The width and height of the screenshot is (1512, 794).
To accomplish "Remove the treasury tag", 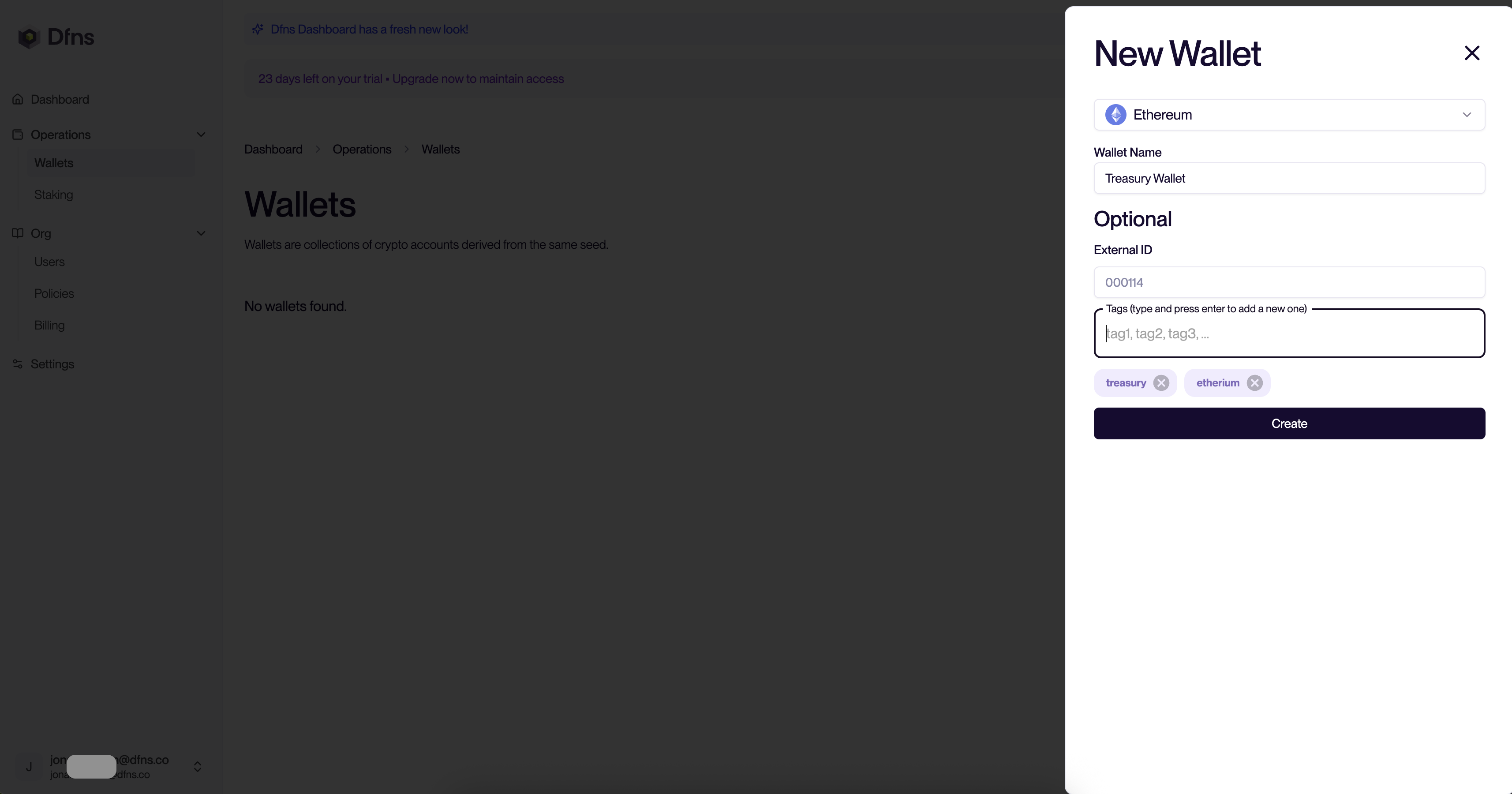I will point(1160,383).
